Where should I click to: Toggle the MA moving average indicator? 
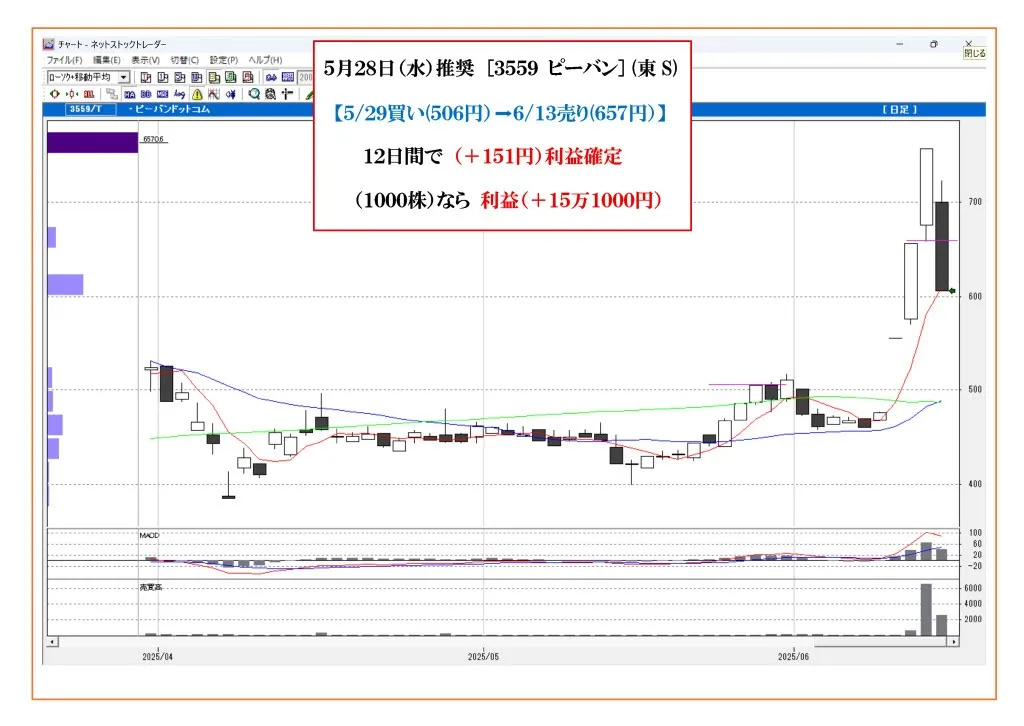(x=129, y=95)
